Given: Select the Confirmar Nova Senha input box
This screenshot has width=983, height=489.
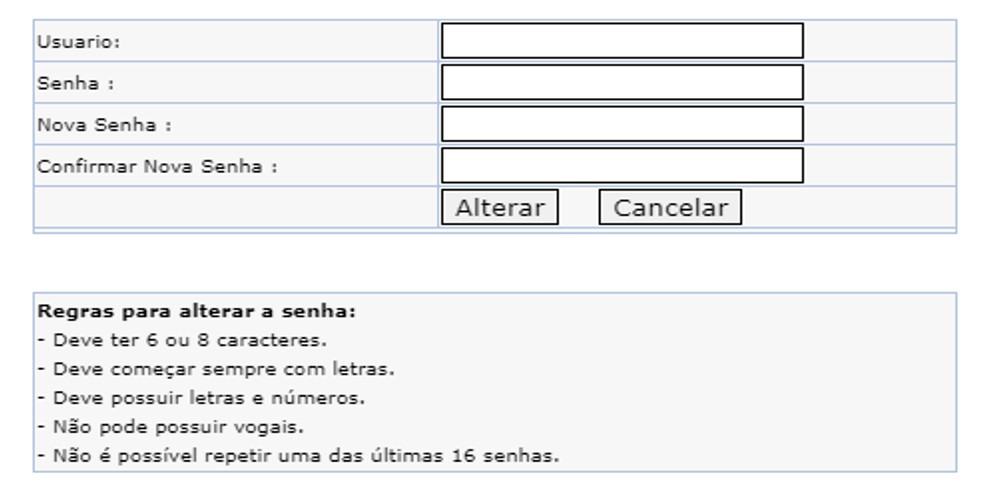Looking at the screenshot, I should pyautogui.click(x=621, y=166).
